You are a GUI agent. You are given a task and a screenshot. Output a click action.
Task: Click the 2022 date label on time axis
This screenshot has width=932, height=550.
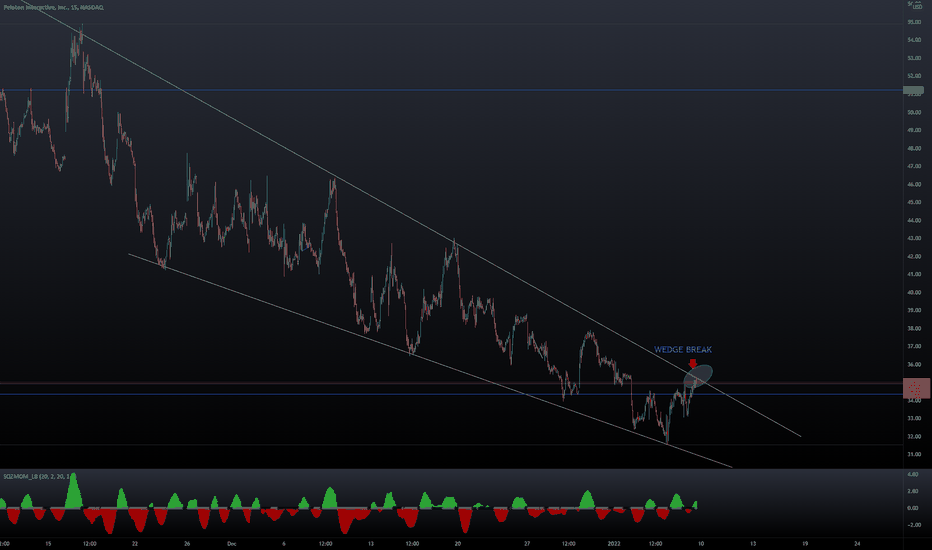(x=614, y=543)
